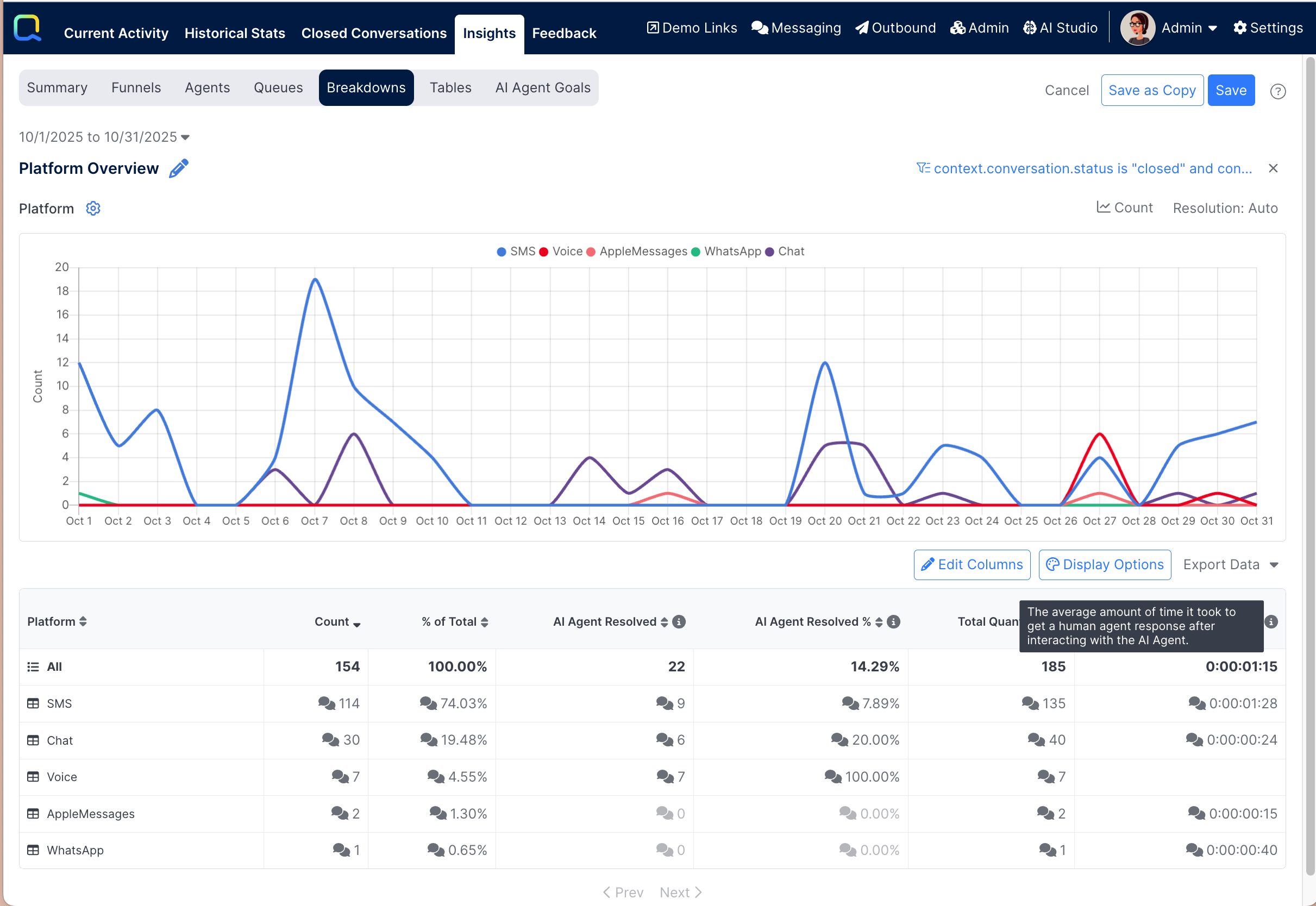Viewport: 1316px width, 906px height.
Task: Click the Chat legend color dot
Action: (769, 251)
